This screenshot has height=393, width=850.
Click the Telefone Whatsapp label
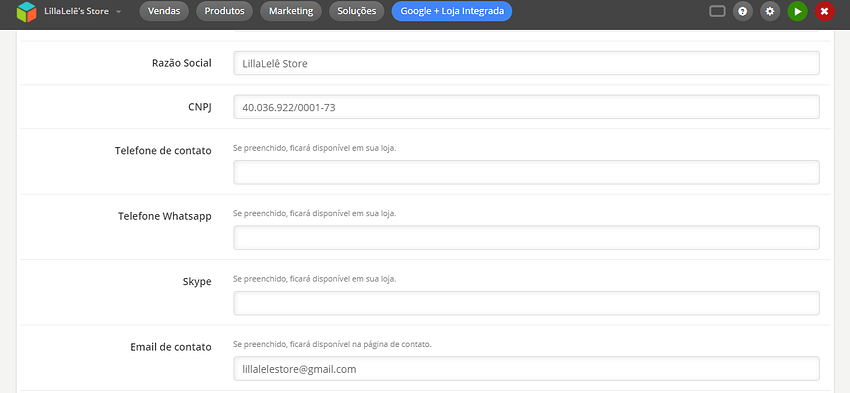pos(165,216)
